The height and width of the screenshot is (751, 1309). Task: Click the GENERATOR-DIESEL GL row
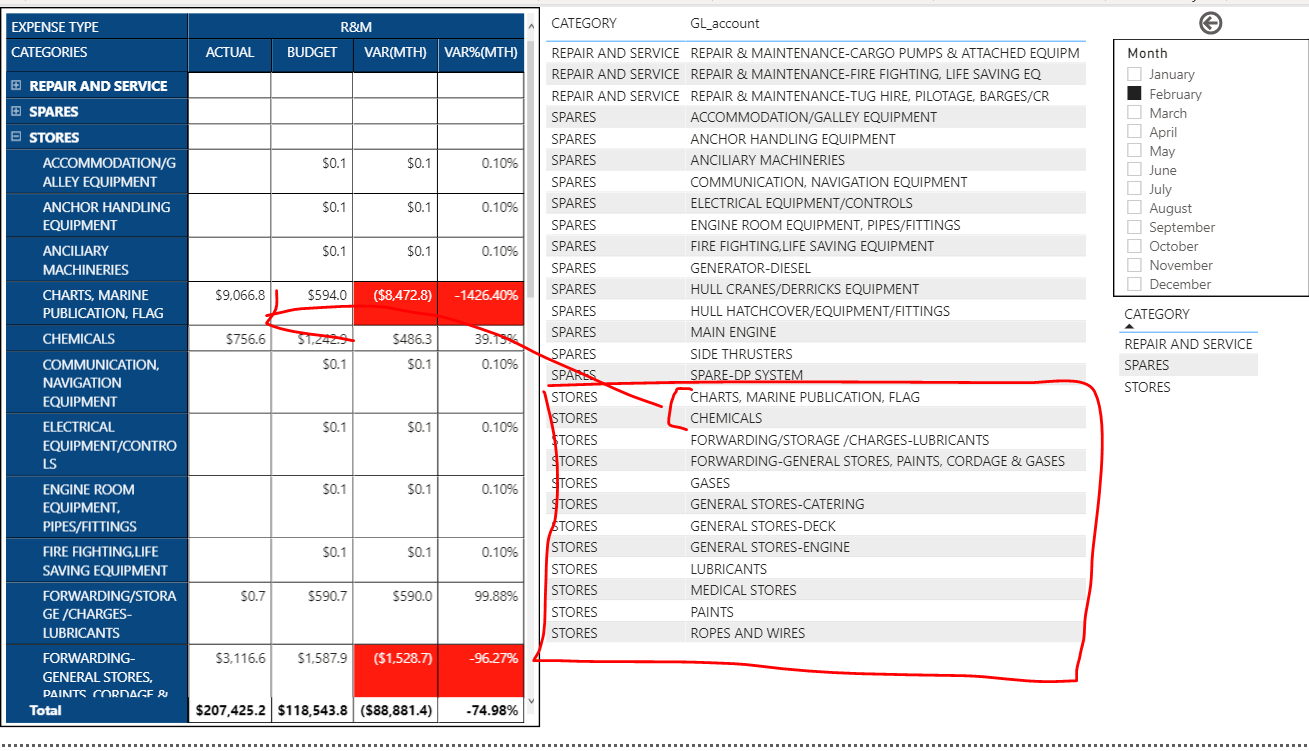816,268
